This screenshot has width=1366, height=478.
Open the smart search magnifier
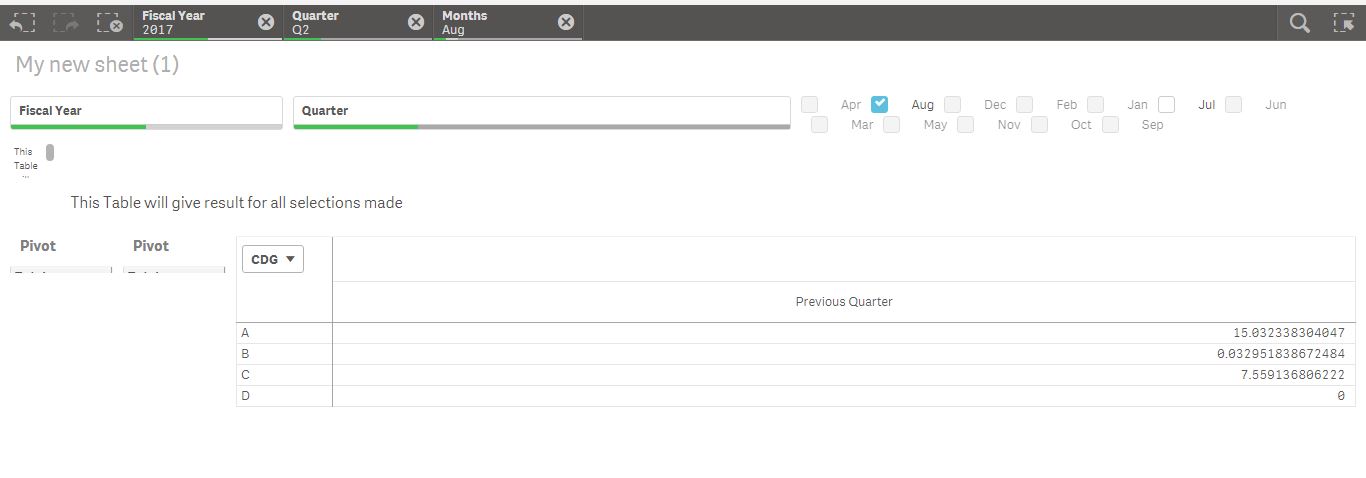[1300, 22]
